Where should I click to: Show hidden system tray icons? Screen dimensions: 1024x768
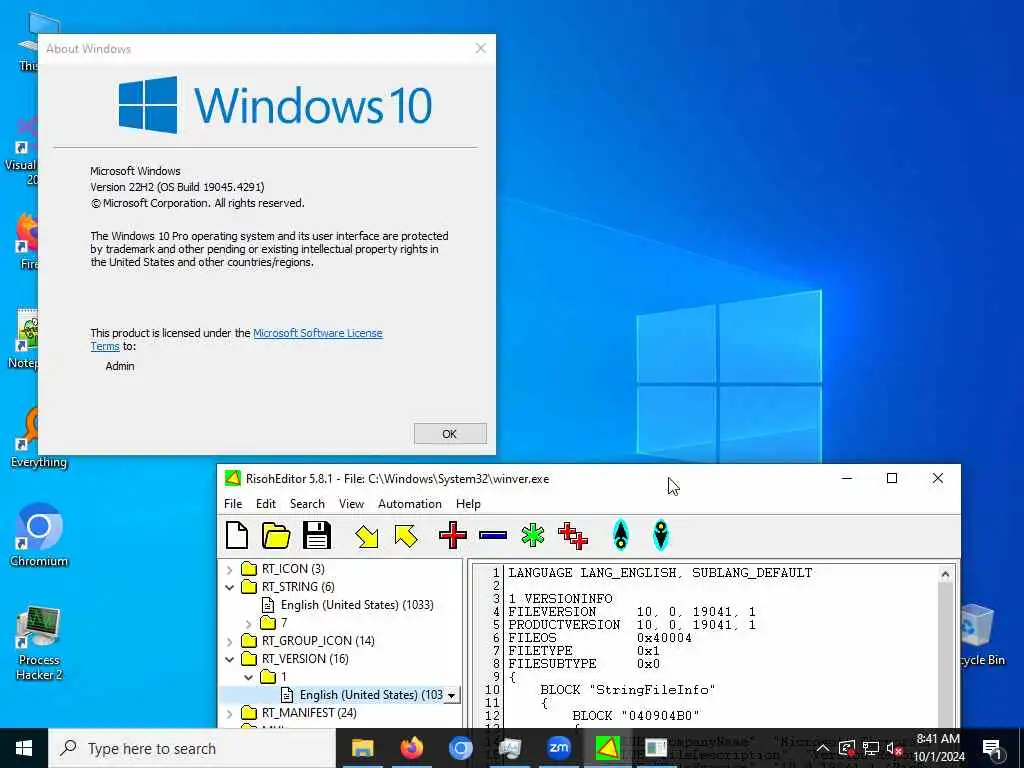[823, 749]
